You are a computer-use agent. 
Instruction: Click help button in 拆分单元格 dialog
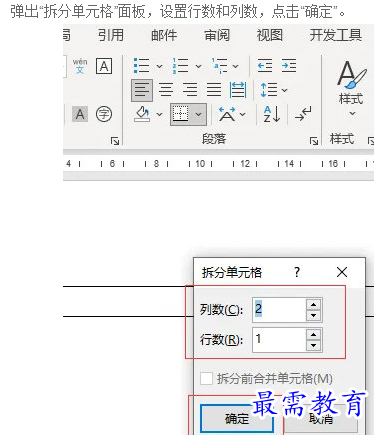click(297, 272)
